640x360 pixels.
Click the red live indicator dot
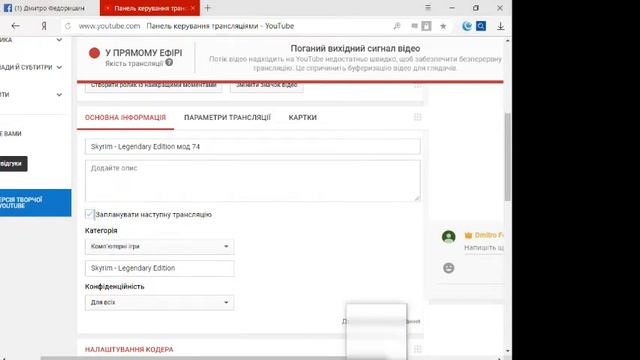94,53
